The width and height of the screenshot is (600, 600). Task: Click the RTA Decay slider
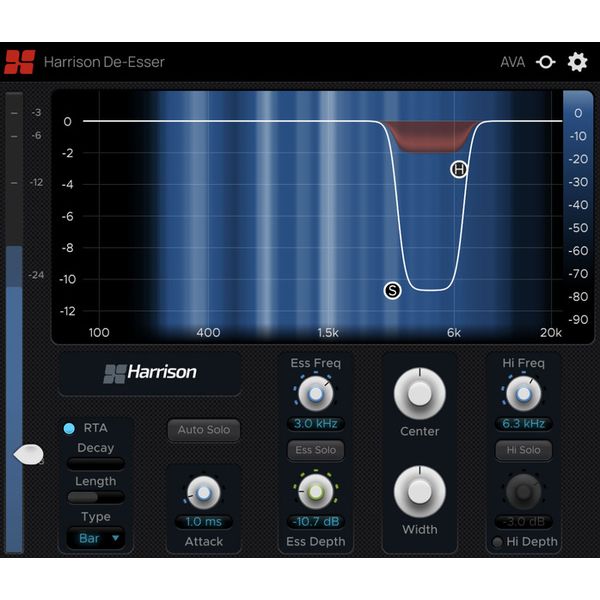(x=96, y=463)
